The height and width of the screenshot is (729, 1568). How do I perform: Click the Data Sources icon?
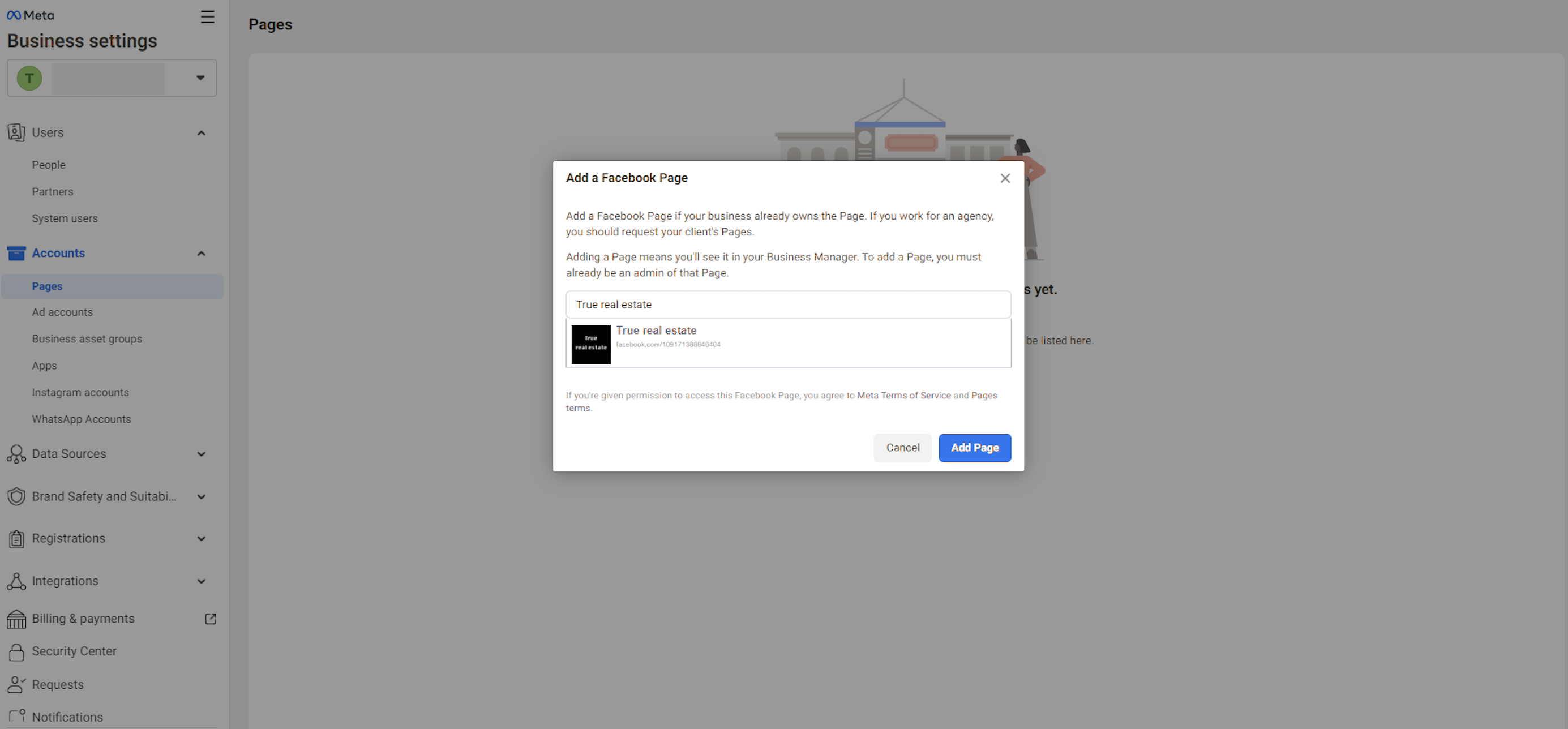click(16, 454)
